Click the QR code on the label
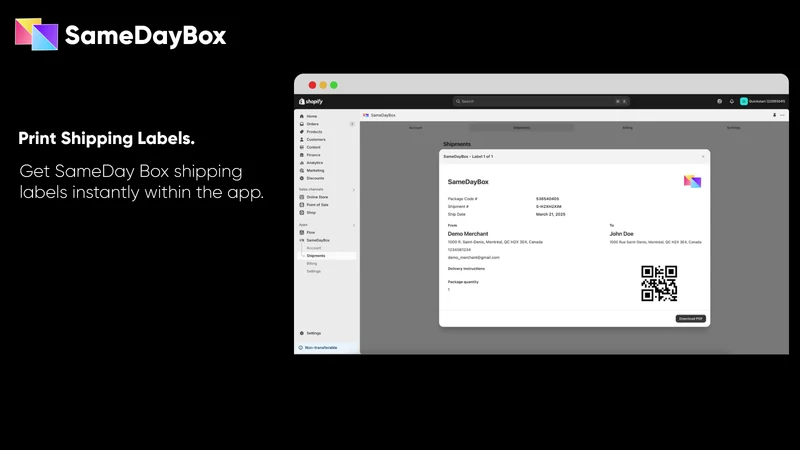Image resolution: width=800 pixels, height=450 pixels. pyautogui.click(x=659, y=284)
